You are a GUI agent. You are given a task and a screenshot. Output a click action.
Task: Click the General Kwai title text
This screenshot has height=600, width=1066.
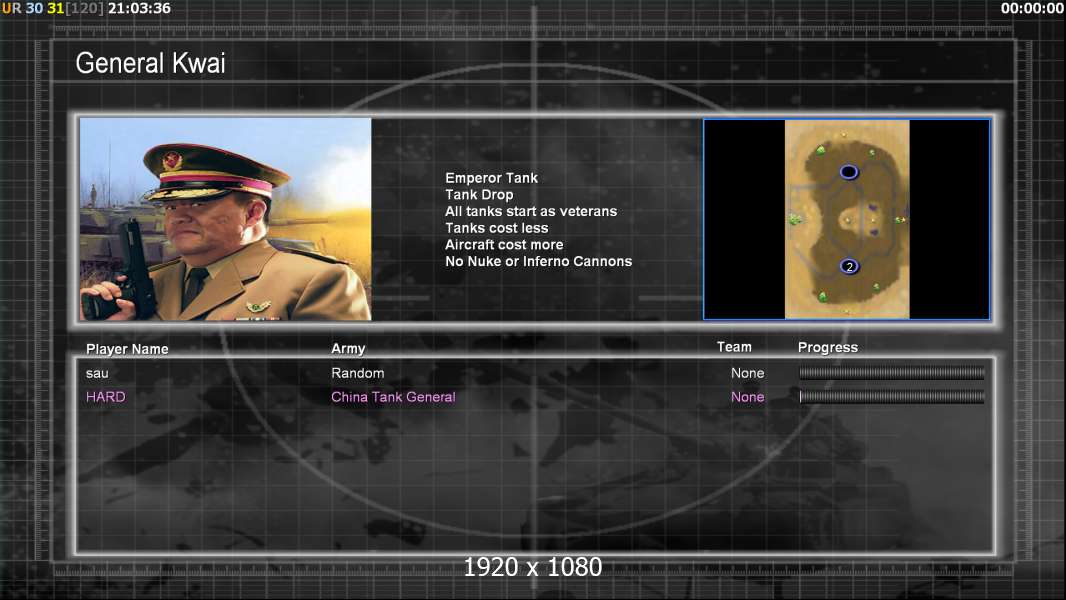pos(150,63)
